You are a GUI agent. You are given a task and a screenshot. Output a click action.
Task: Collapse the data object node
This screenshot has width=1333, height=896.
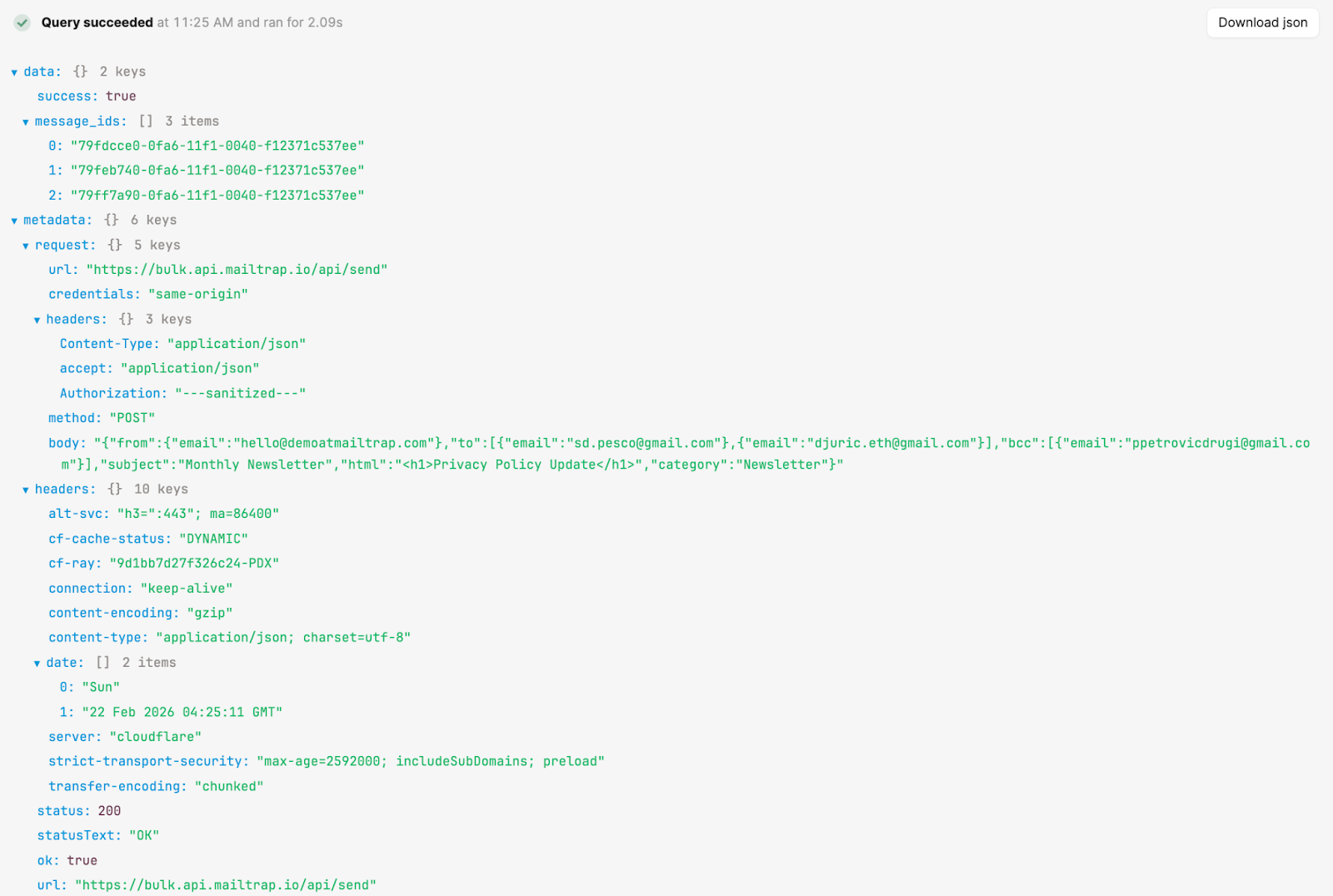[x=14, y=72]
